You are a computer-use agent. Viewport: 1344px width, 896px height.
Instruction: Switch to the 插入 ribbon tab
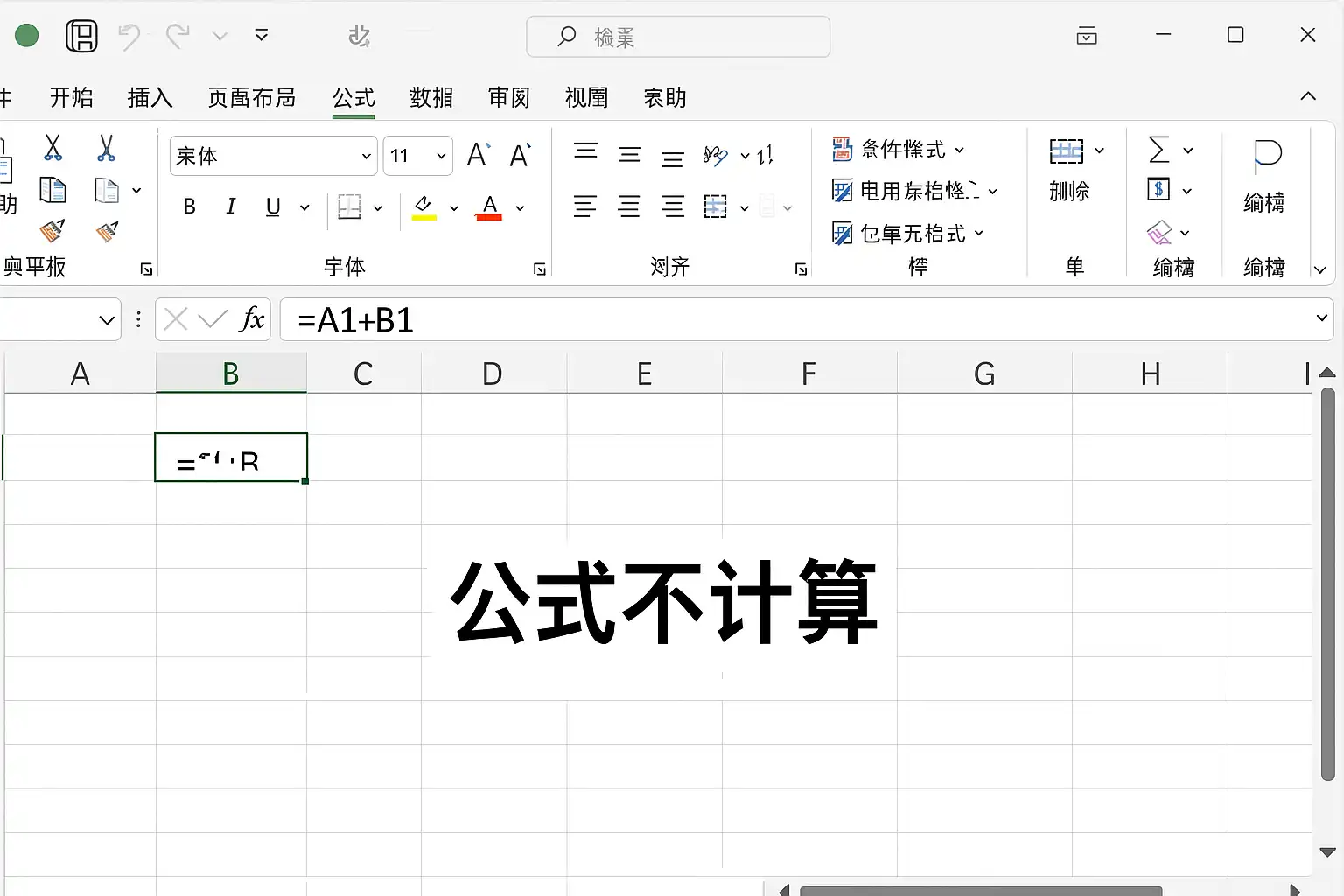click(x=150, y=97)
